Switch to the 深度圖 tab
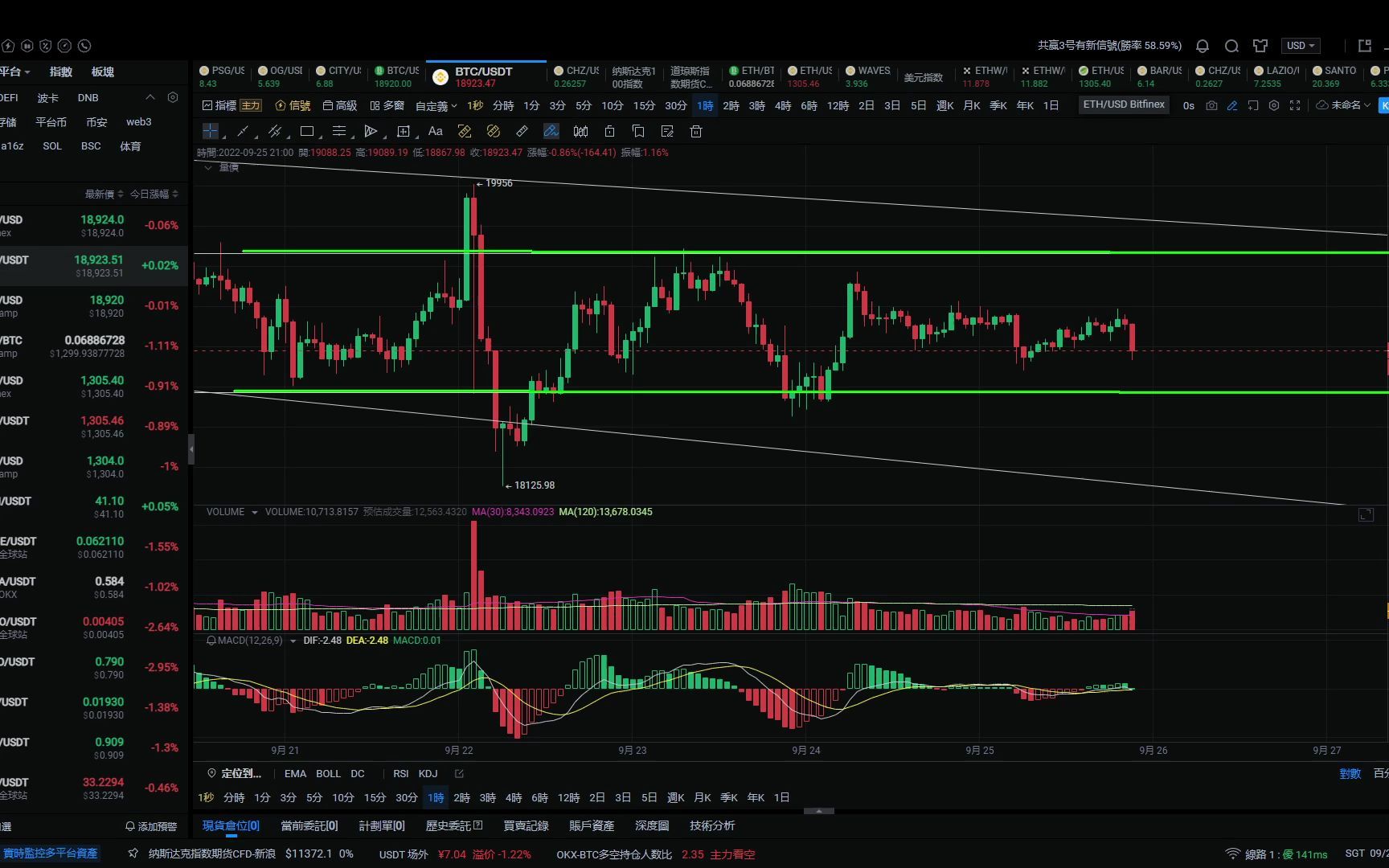Screen dimensions: 1389x868 click(652, 825)
